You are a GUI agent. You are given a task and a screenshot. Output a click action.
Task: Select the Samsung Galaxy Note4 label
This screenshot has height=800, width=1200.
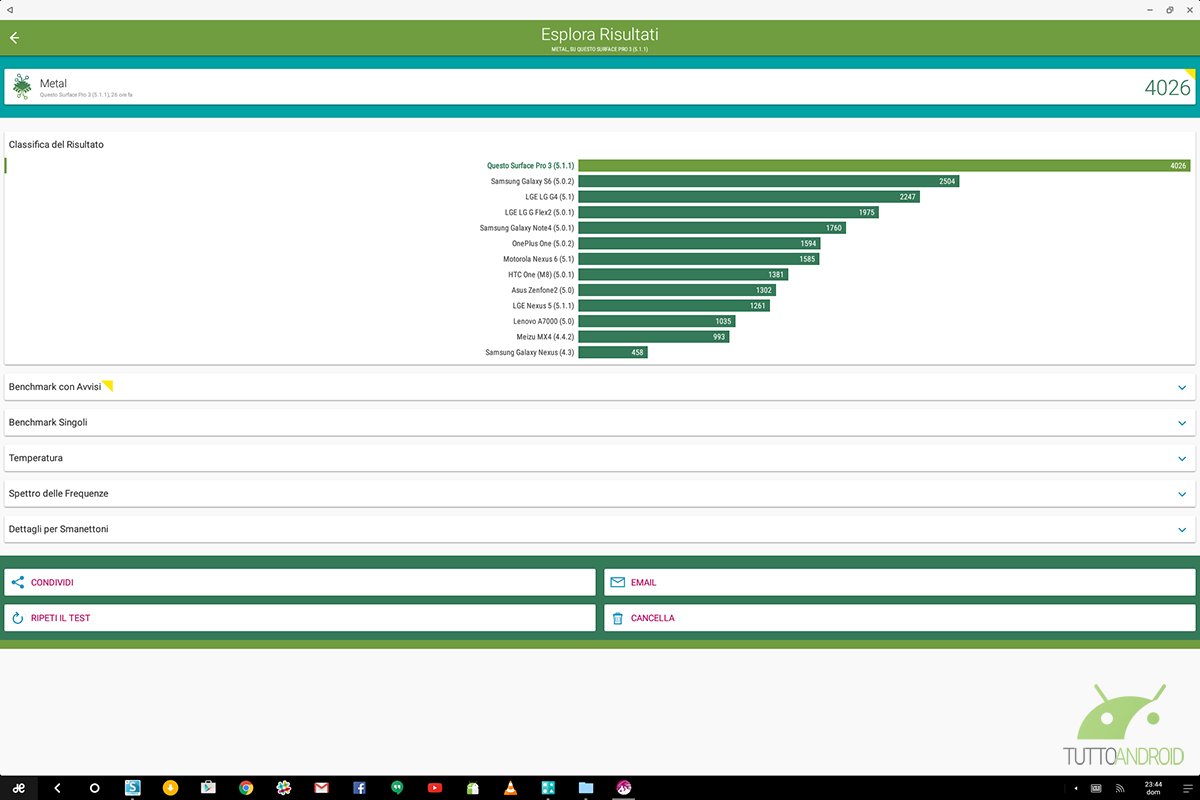(527, 228)
